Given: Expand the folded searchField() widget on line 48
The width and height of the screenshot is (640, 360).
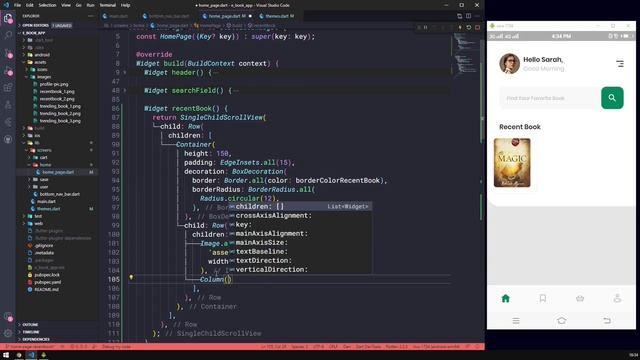Looking at the screenshot, I should (125, 91).
